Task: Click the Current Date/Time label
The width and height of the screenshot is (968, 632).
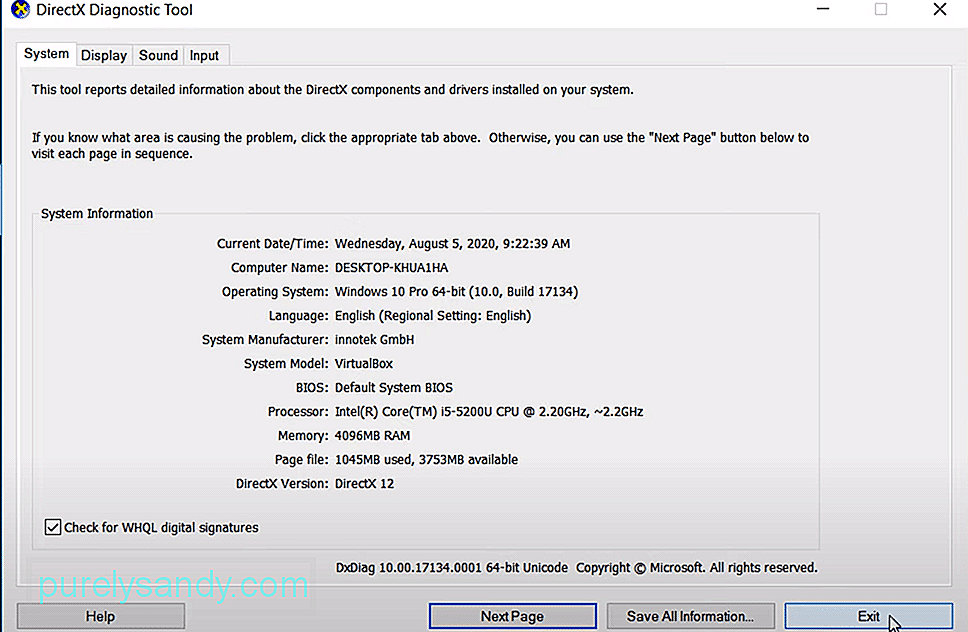Action: tap(272, 244)
